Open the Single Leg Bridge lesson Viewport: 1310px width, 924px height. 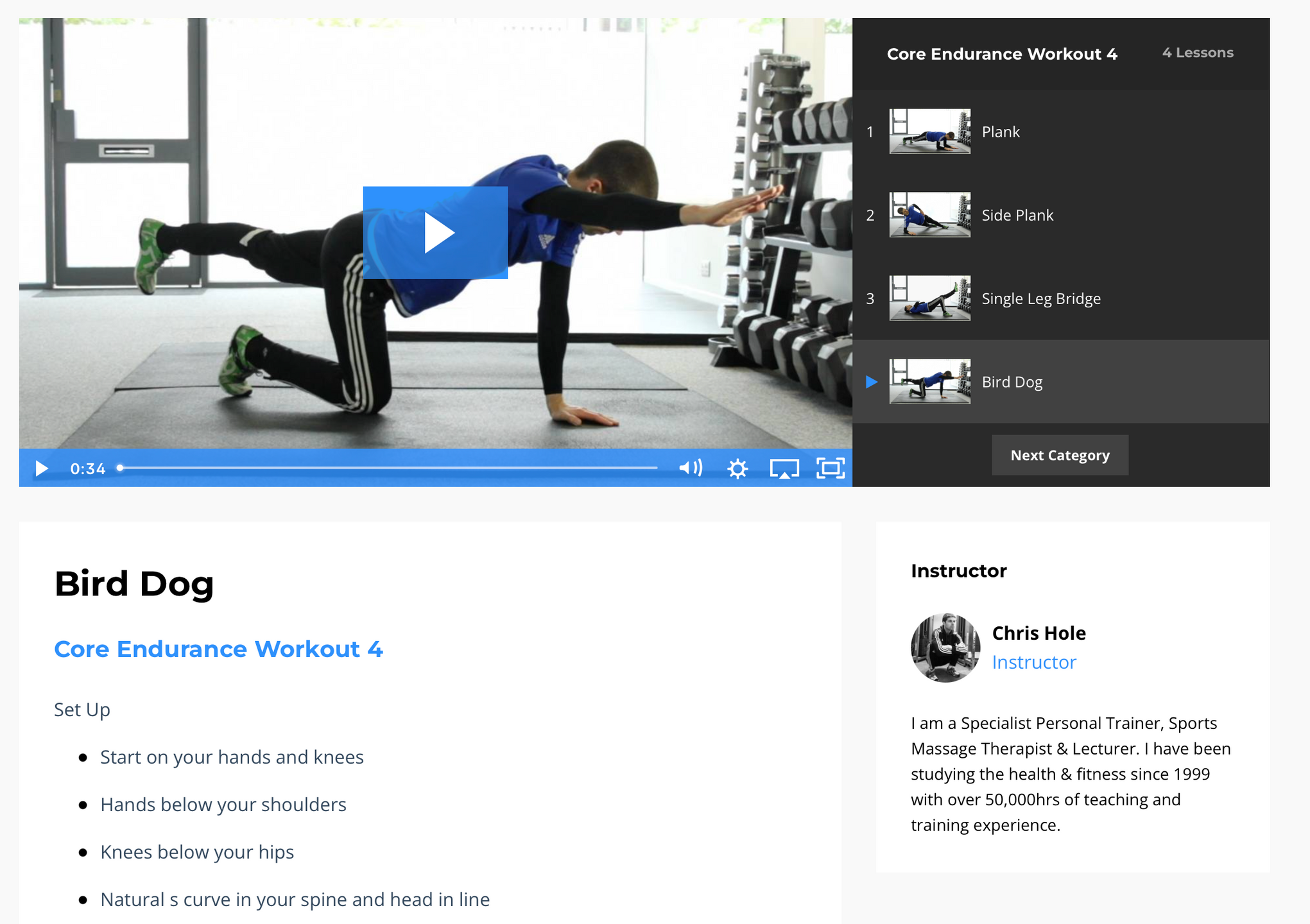[1061, 298]
